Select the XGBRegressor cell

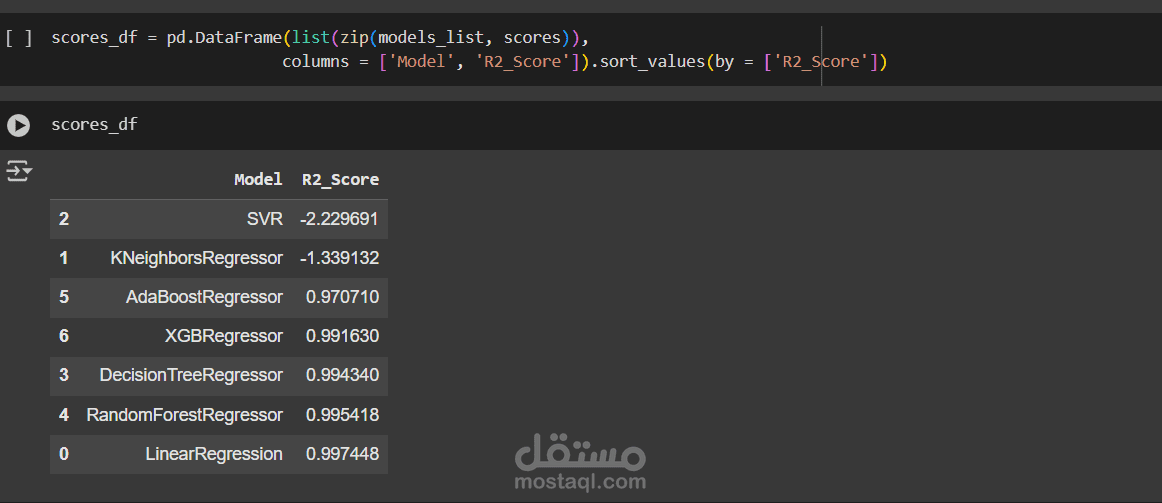coord(223,336)
